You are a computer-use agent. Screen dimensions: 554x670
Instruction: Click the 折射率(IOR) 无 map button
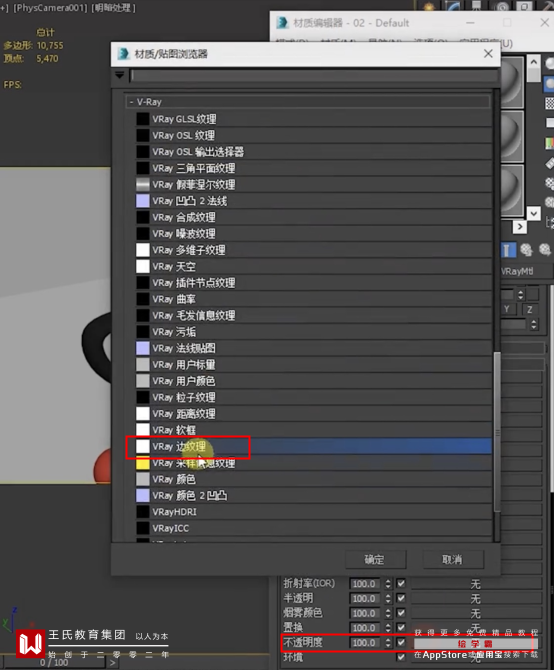[476, 584]
